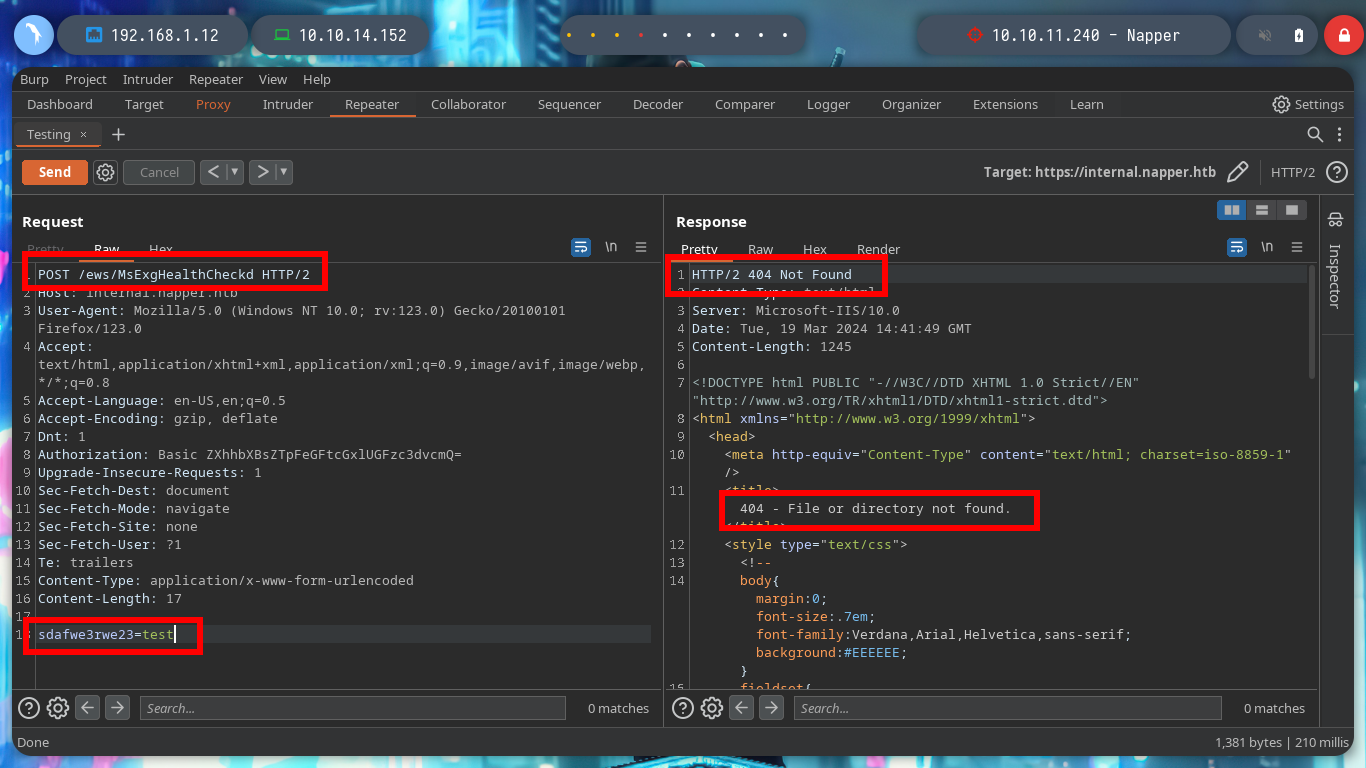Toggle word wrap in Request panel

point(581,247)
